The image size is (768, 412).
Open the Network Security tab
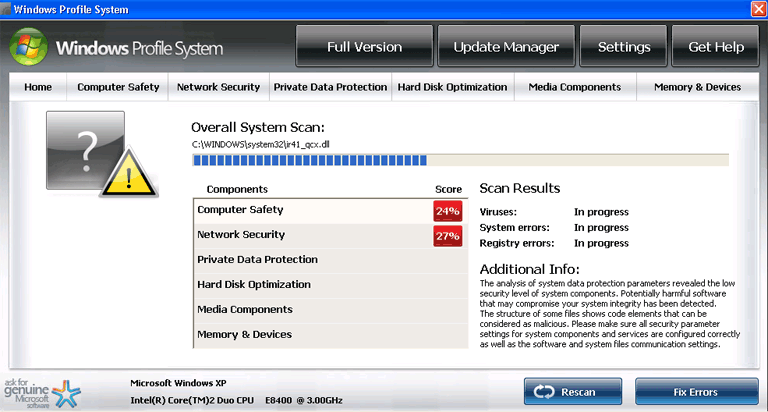point(218,87)
